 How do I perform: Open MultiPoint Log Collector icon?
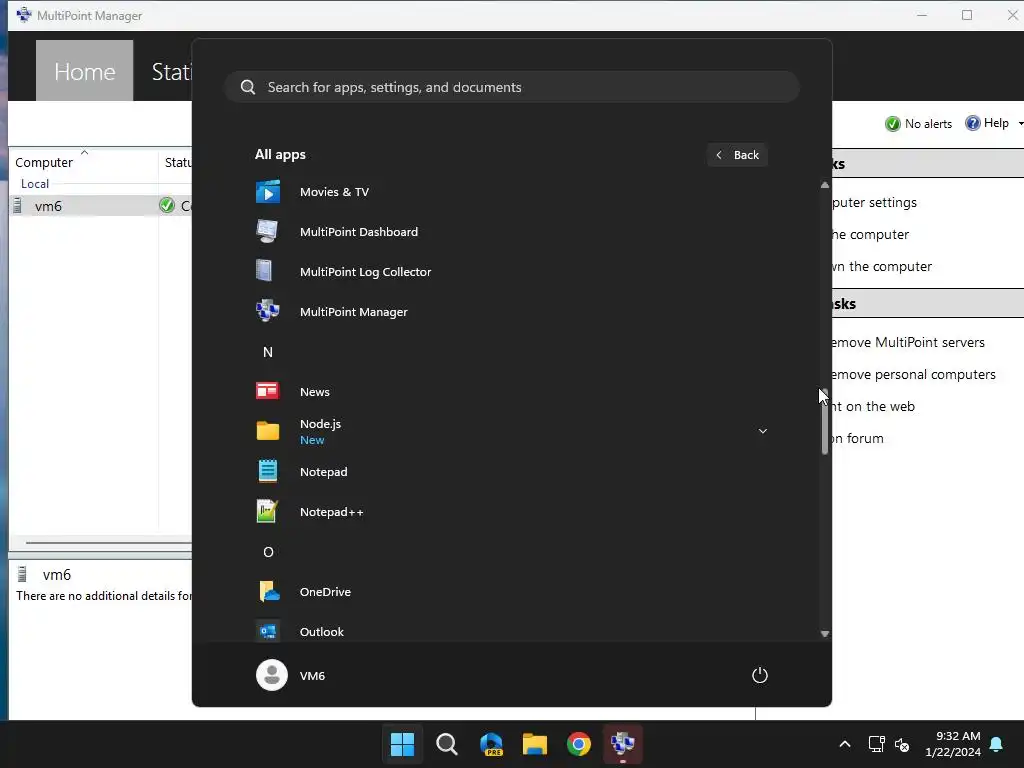point(264,272)
